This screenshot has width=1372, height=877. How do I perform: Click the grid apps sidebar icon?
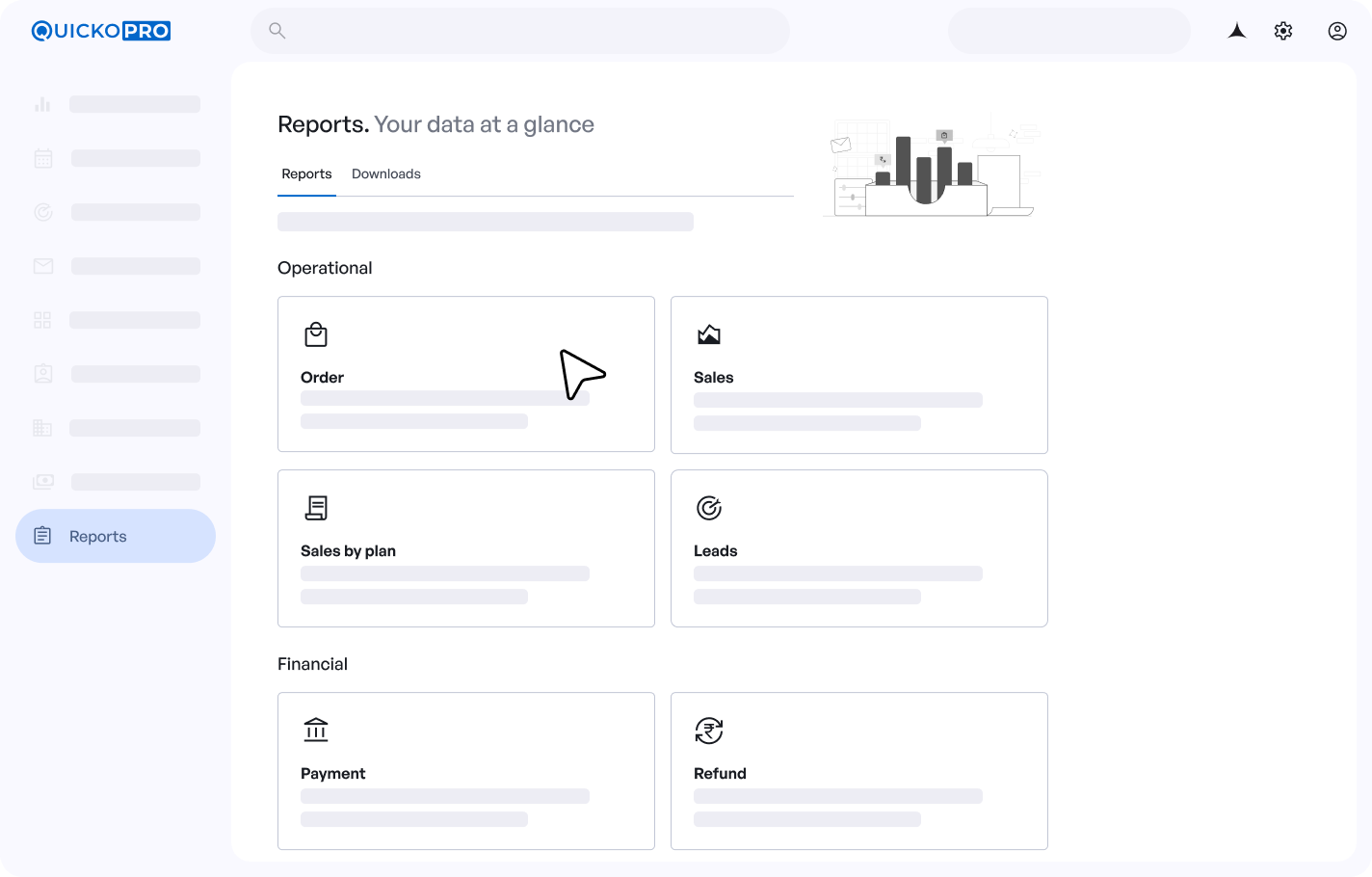[42, 320]
